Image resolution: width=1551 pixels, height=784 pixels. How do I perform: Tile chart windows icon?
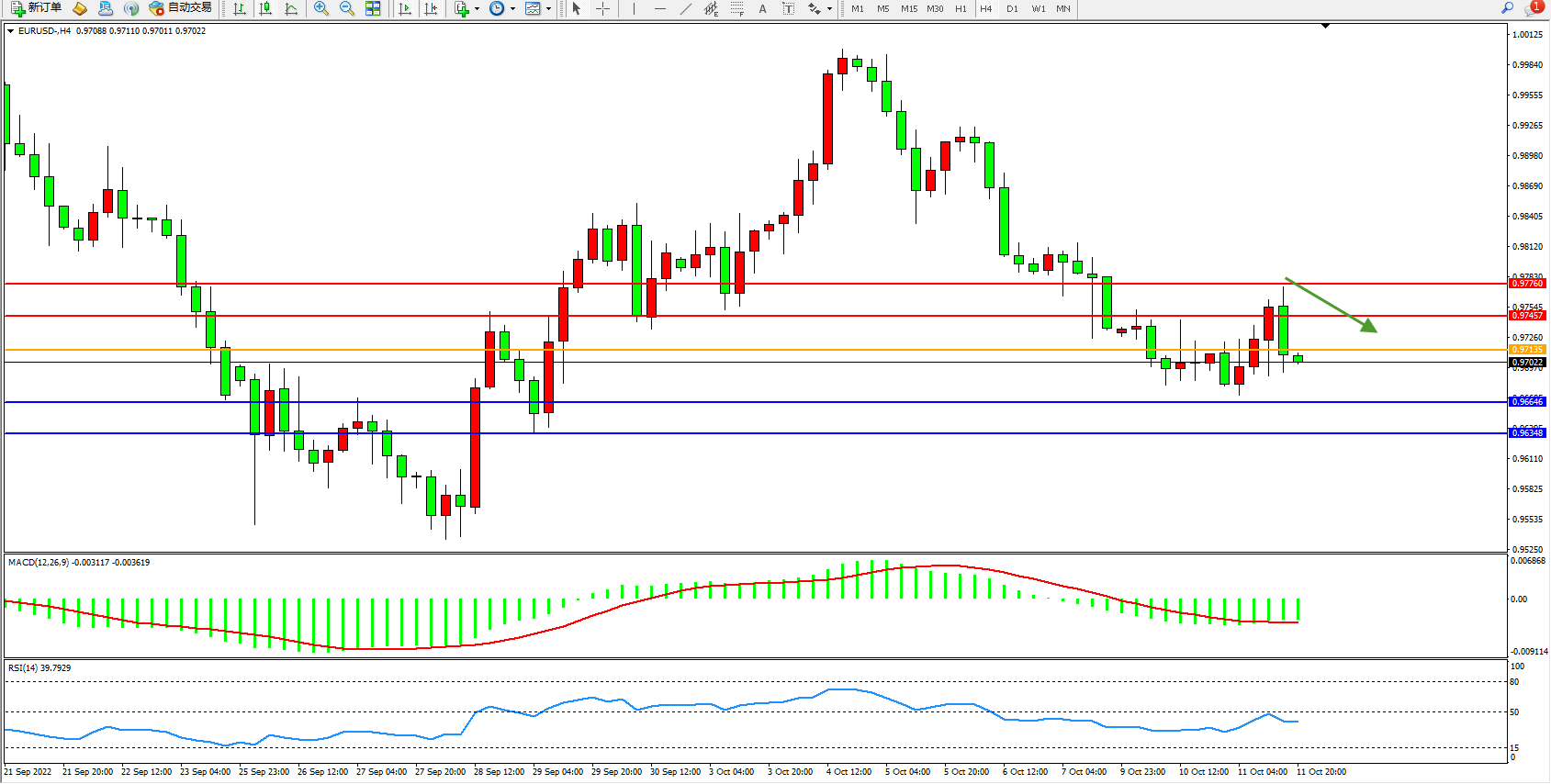pos(373,9)
